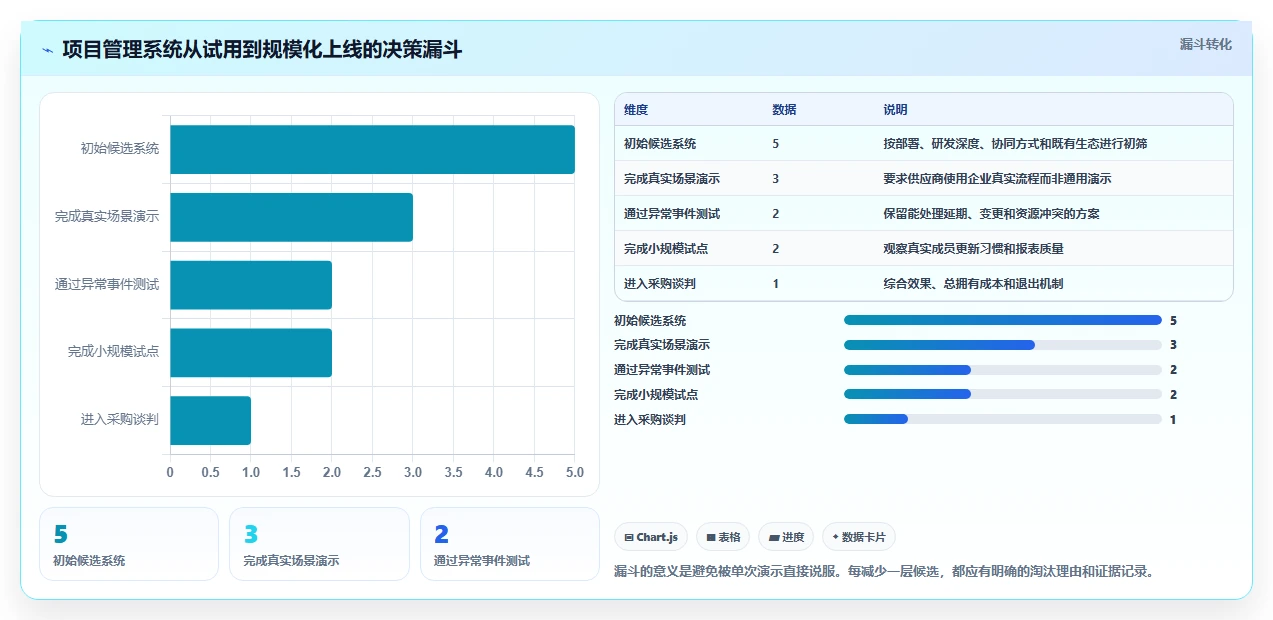This screenshot has height=620, width=1273.
Task: Click the 完成真实场景演示 bar in the chart
Action: pyautogui.click(x=291, y=217)
